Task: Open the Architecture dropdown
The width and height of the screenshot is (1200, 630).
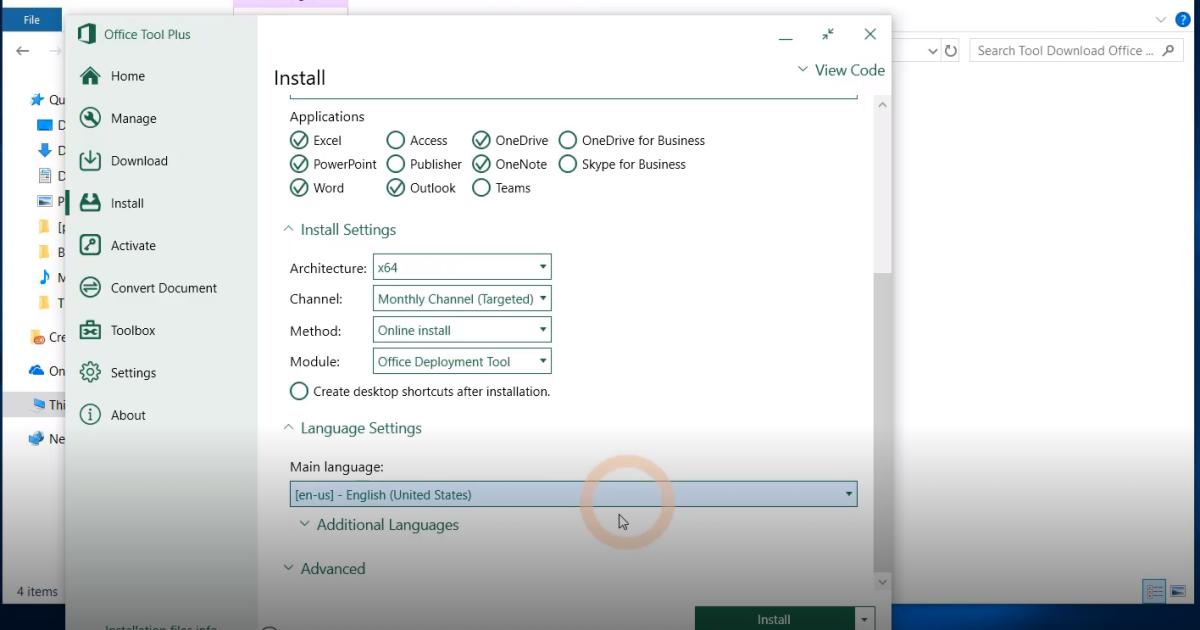Action: 544,267
